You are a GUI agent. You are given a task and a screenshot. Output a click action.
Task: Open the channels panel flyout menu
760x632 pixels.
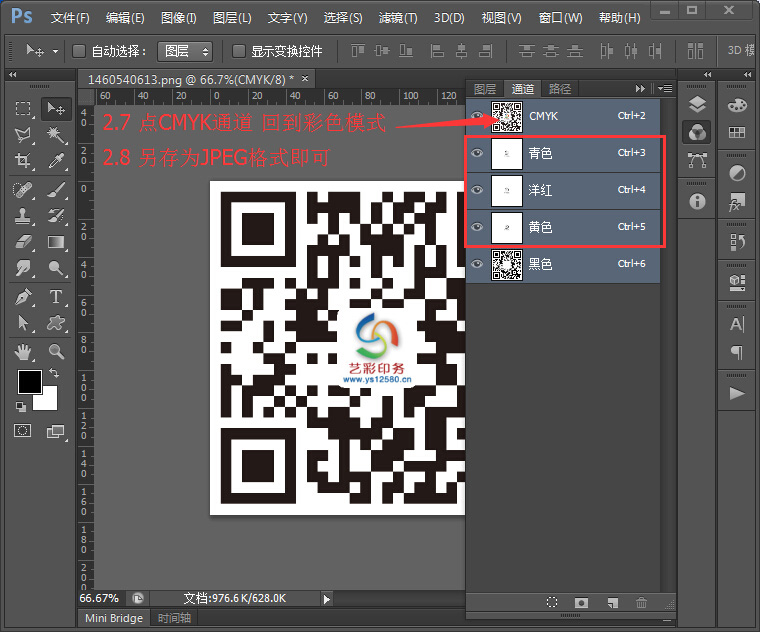click(665, 89)
